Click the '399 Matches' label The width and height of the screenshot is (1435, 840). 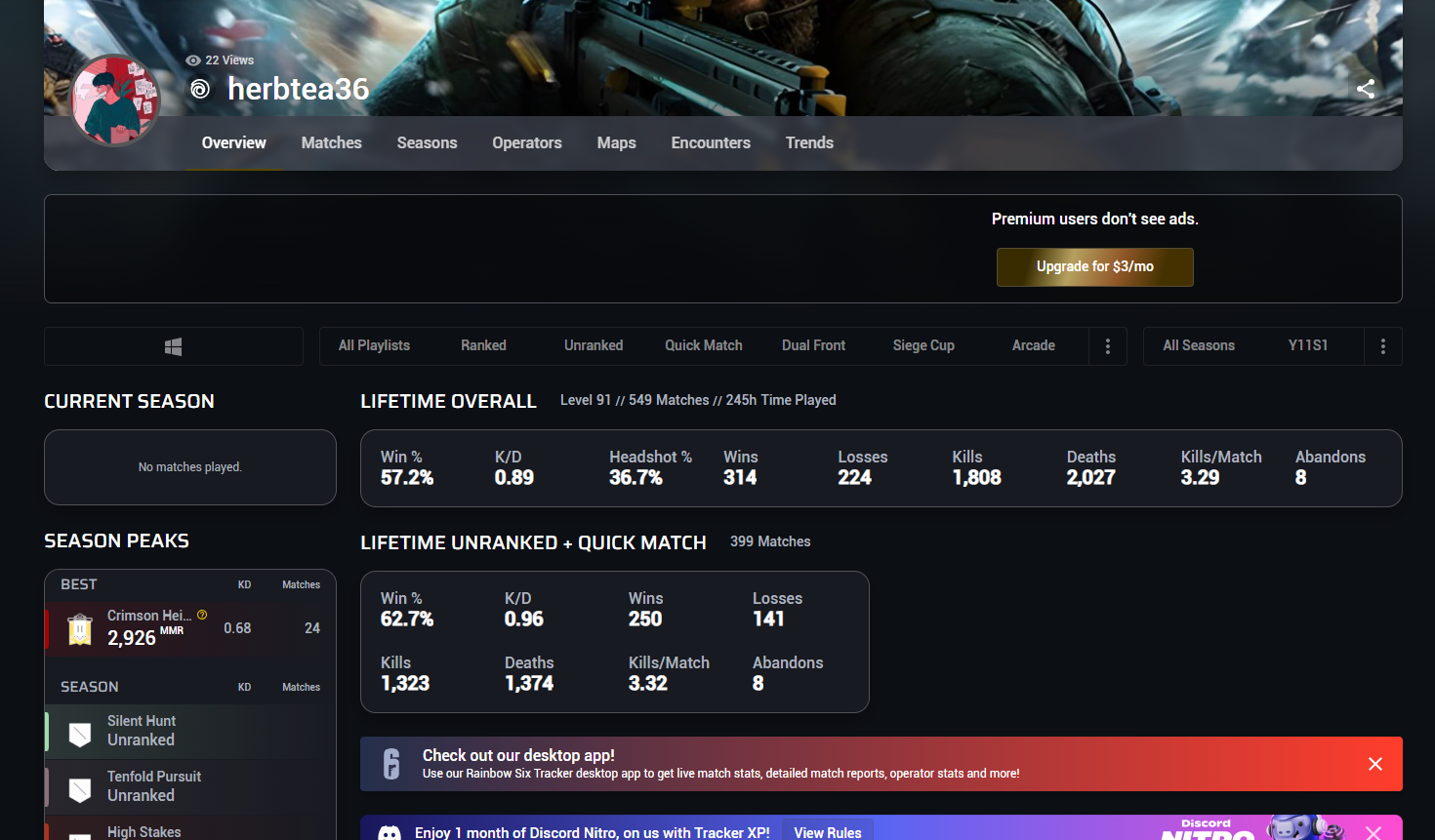point(770,541)
